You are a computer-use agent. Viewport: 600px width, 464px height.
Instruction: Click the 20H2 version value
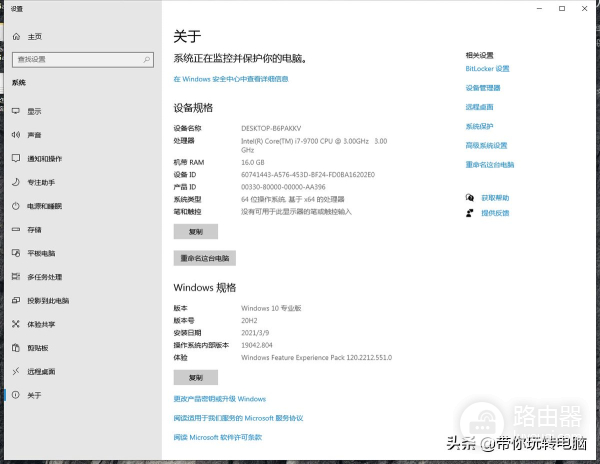[249, 320]
